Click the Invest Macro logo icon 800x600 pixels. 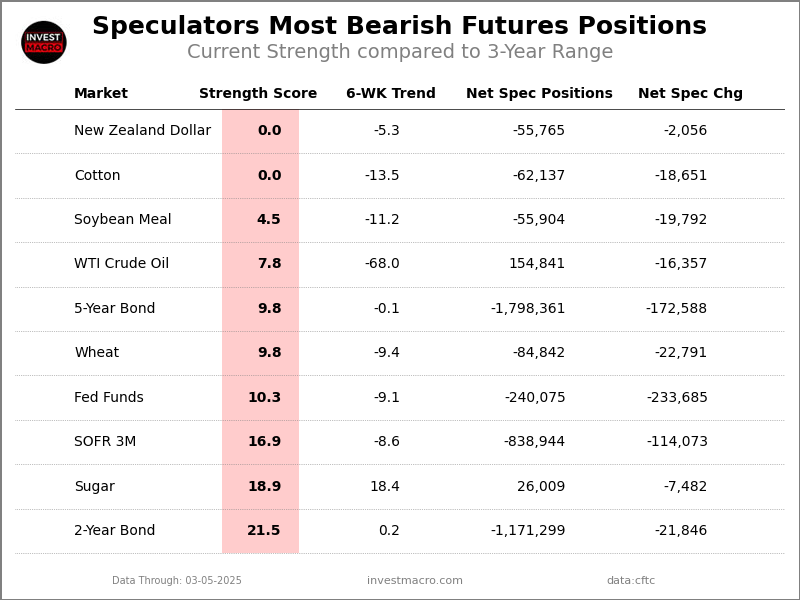point(44,42)
